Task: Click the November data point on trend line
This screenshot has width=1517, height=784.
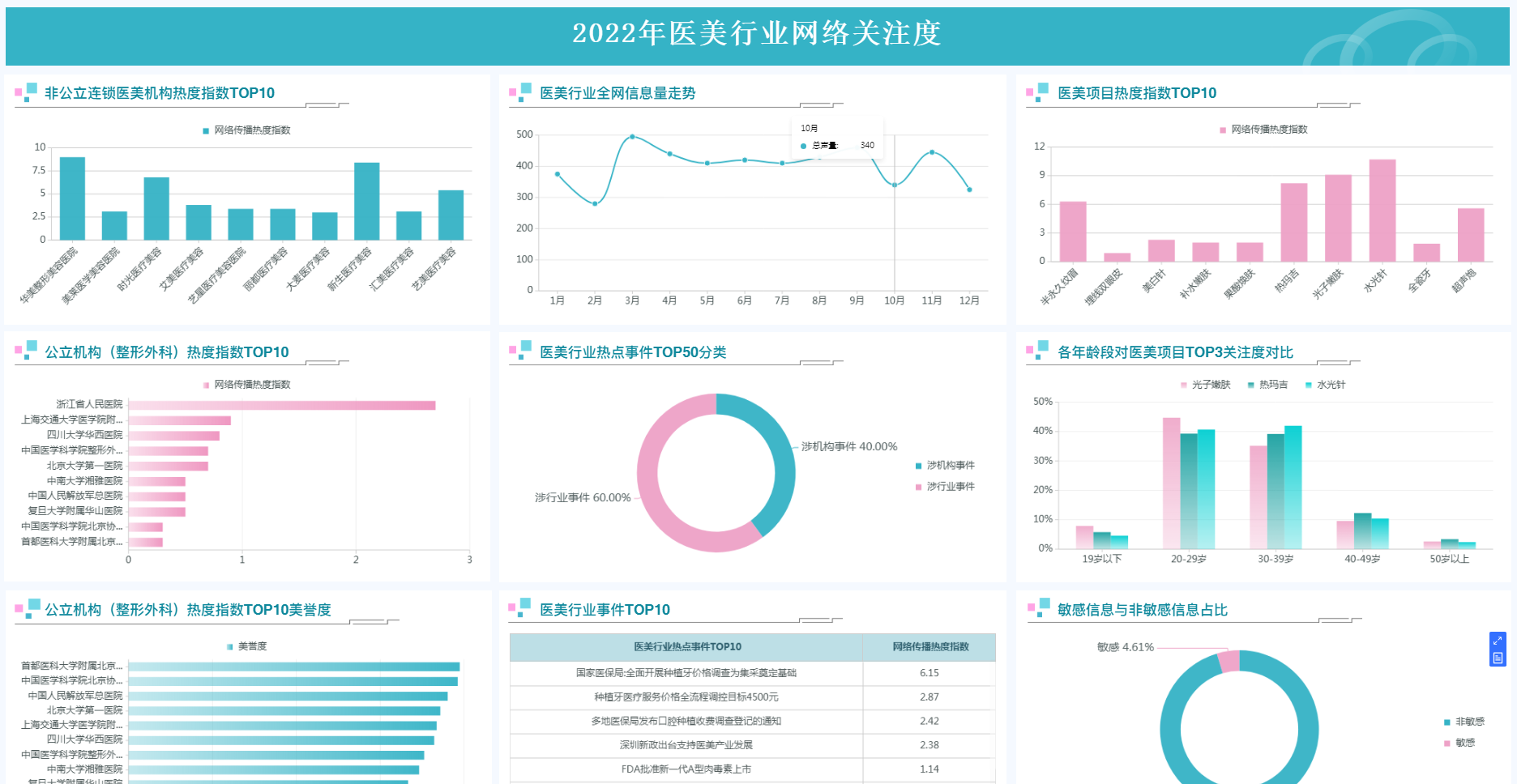Action: click(932, 152)
